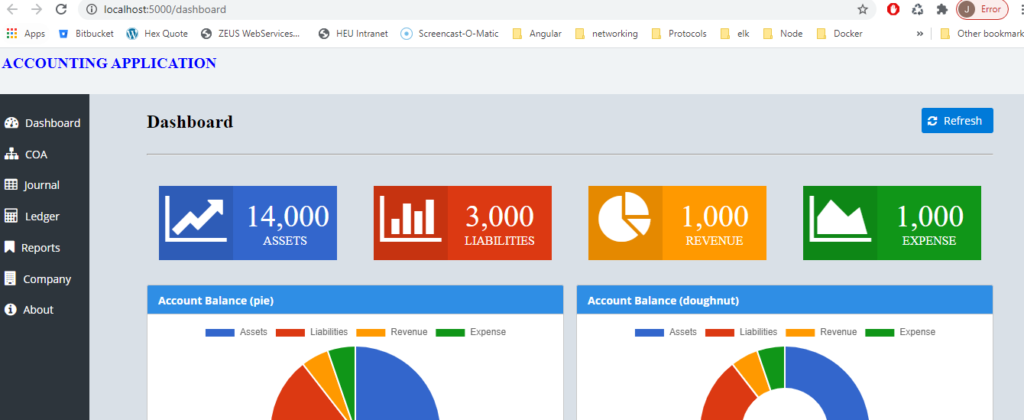The width and height of the screenshot is (1024, 420).
Task: Toggle Expense legend in doughnut chart
Action: (900, 332)
